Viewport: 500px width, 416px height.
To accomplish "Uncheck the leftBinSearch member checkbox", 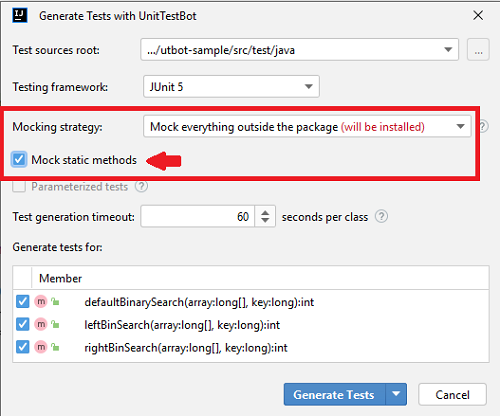I will pos(23,324).
